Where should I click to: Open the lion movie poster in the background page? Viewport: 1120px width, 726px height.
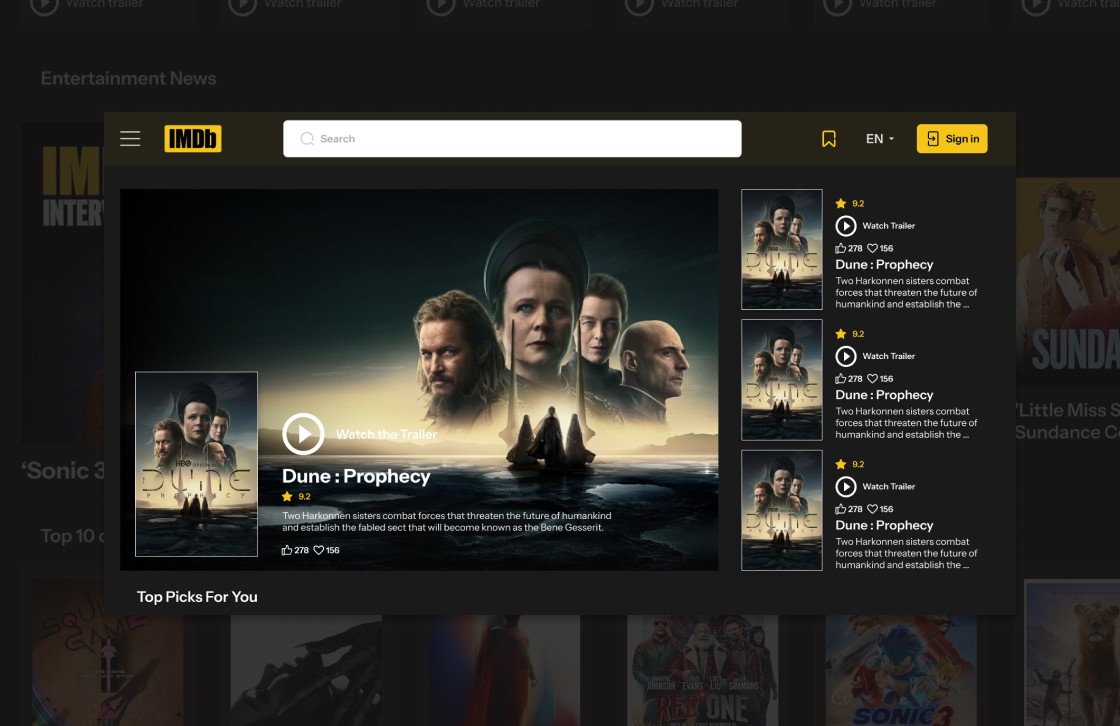(x=1071, y=652)
